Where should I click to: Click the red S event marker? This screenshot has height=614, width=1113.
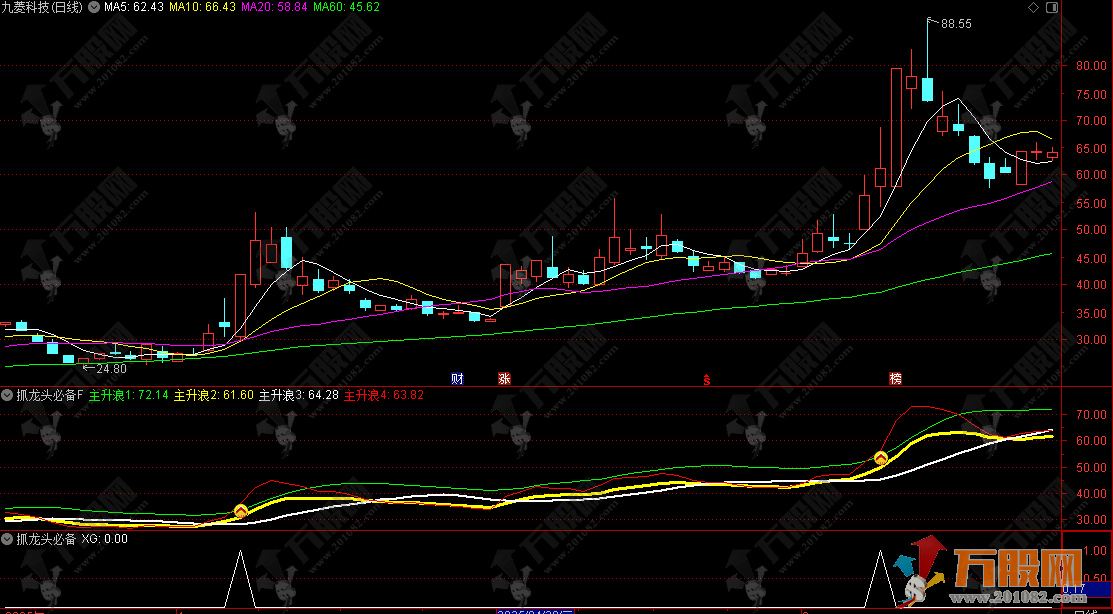point(706,379)
